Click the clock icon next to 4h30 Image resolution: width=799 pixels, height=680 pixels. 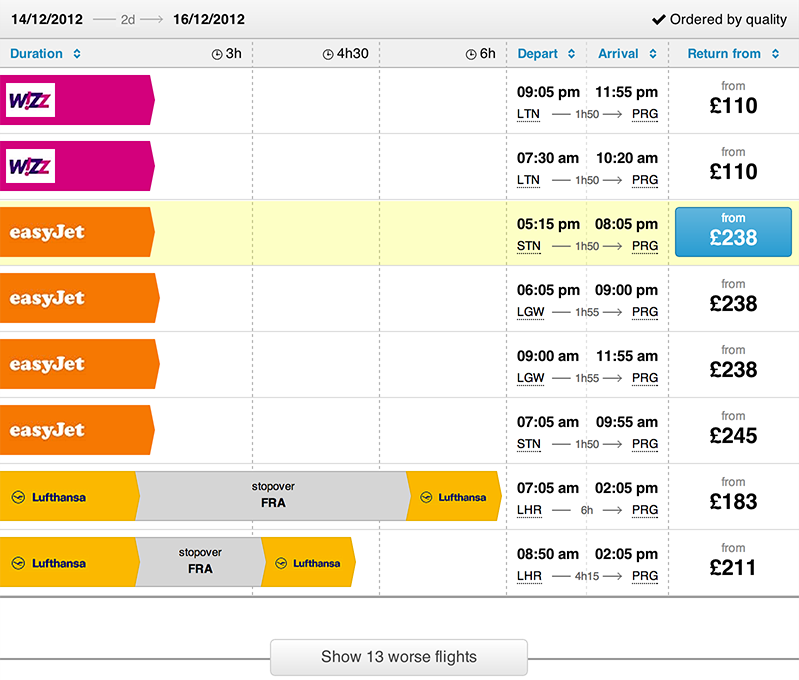point(330,54)
